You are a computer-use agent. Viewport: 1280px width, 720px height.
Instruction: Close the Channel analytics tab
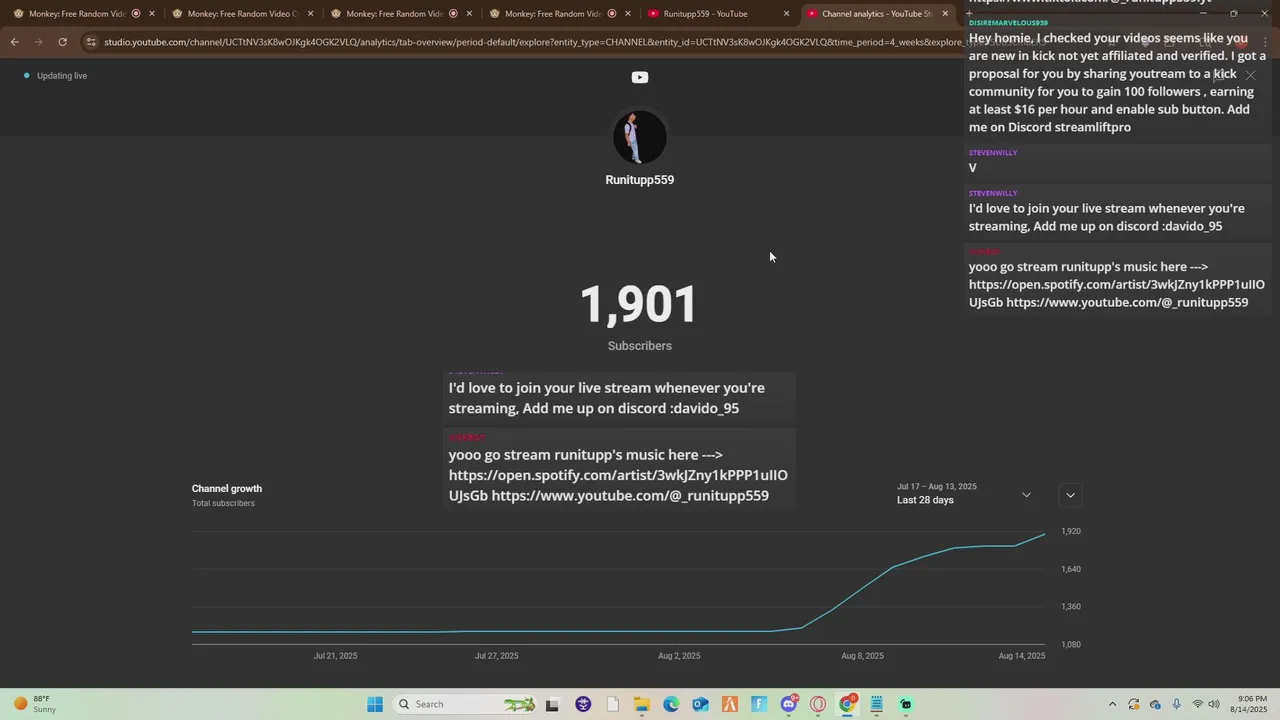pos(945,14)
